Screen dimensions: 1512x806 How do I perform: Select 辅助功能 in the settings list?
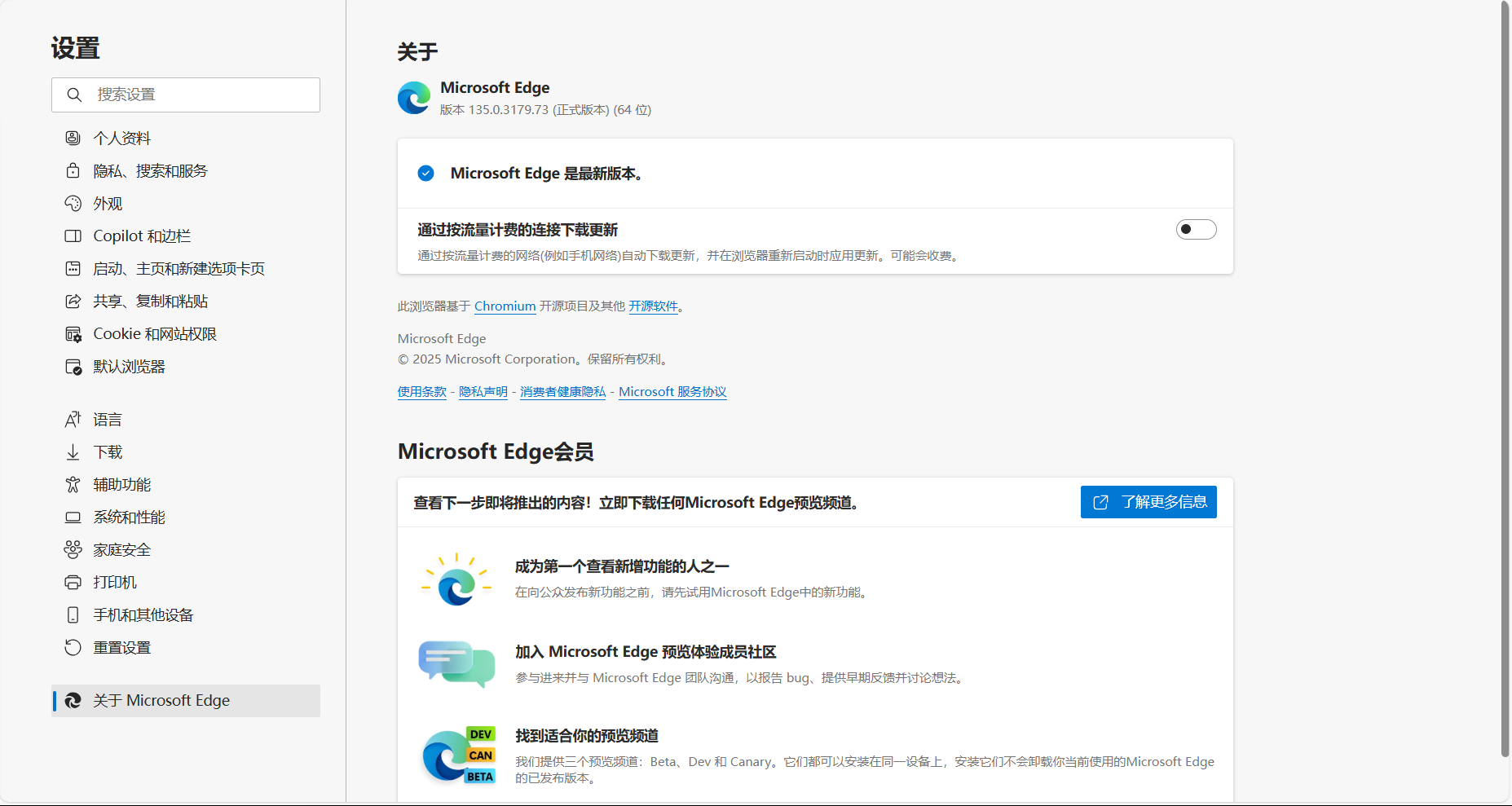tap(186, 484)
